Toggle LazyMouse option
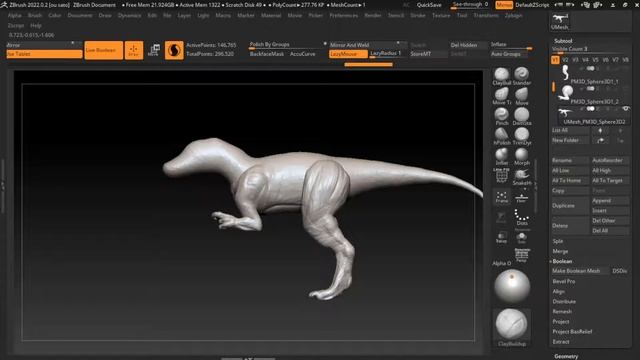The image size is (640, 360). pos(348,54)
